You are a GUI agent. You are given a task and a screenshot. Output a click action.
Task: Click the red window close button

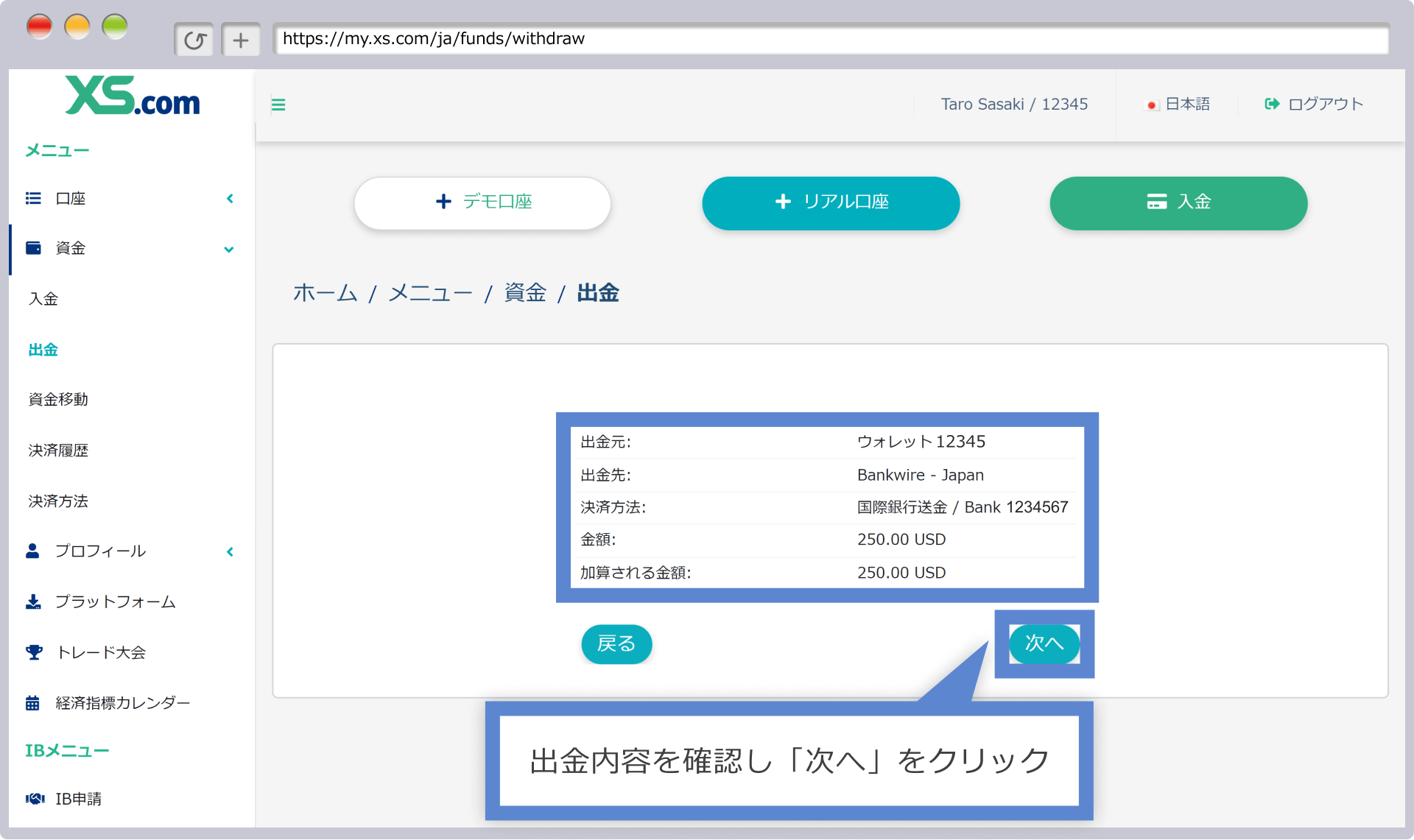[40, 27]
